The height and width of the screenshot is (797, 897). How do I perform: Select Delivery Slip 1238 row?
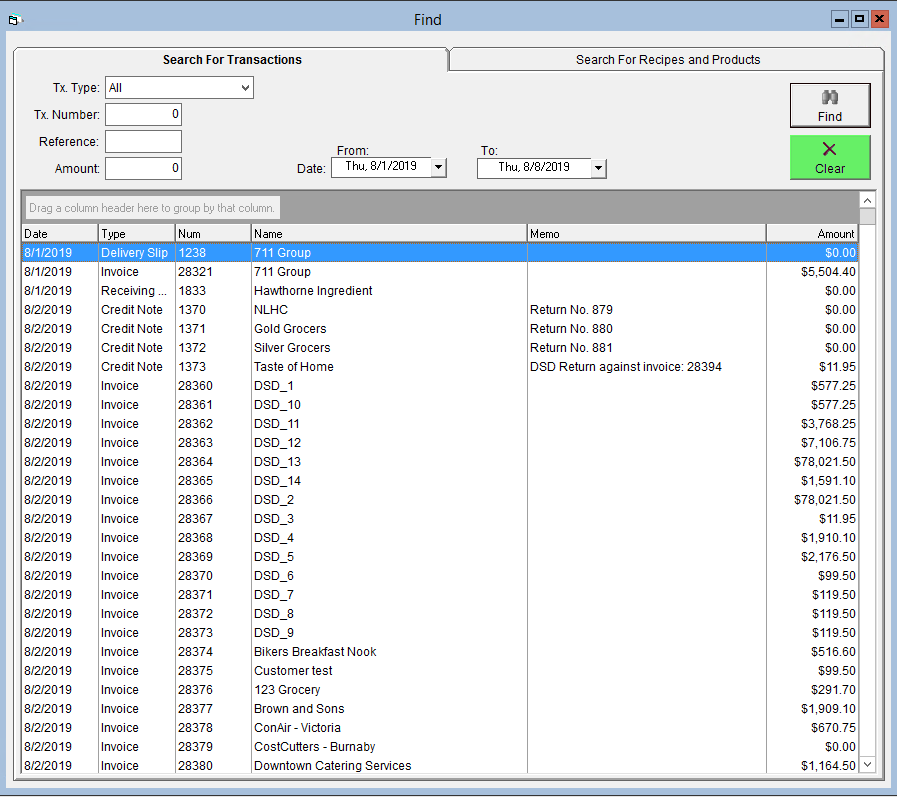point(439,253)
